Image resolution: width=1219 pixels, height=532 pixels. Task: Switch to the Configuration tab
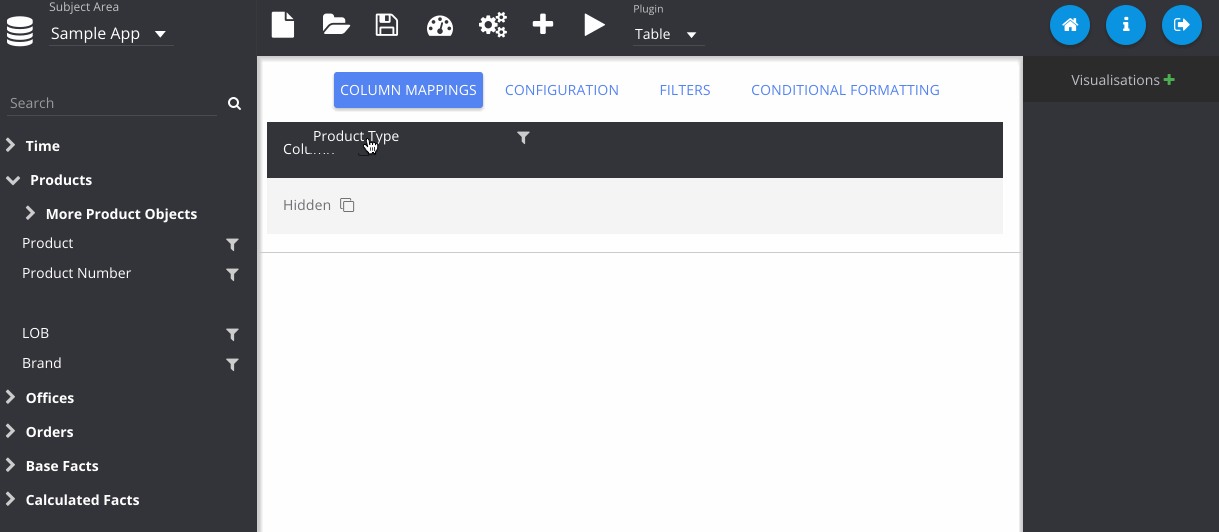[562, 90]
